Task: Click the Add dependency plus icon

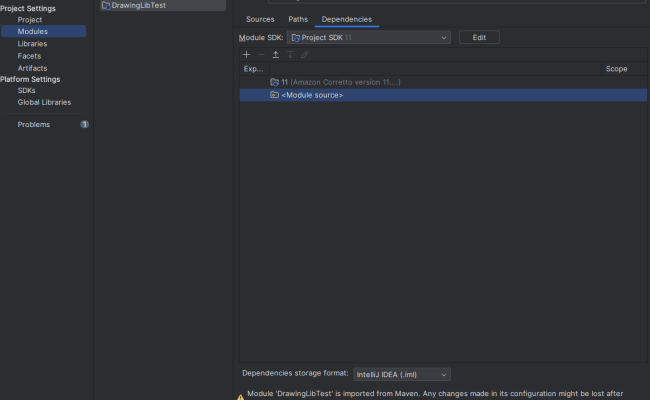Action: coord(246,54)
